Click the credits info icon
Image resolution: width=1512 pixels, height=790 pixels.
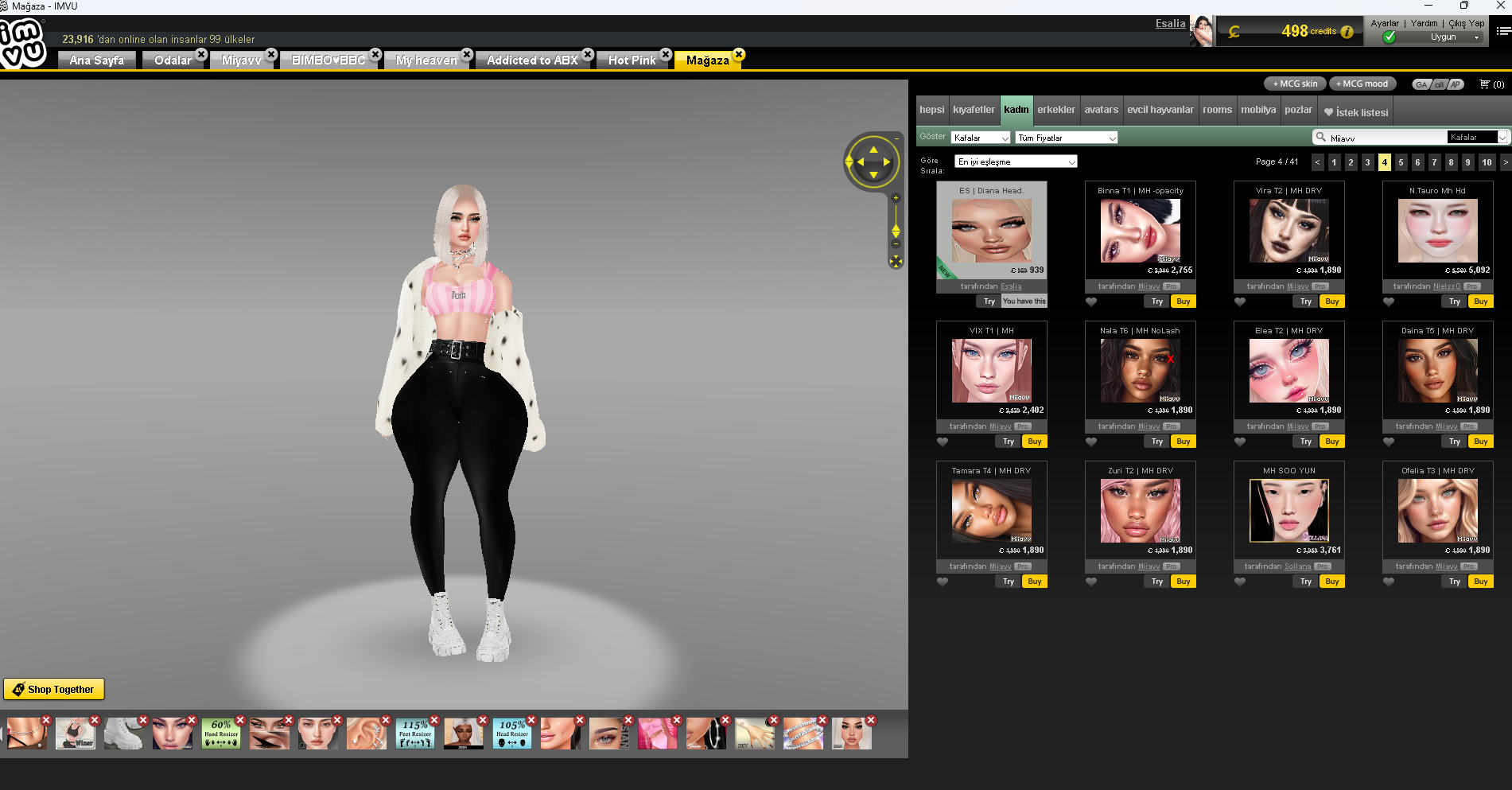1347,32
